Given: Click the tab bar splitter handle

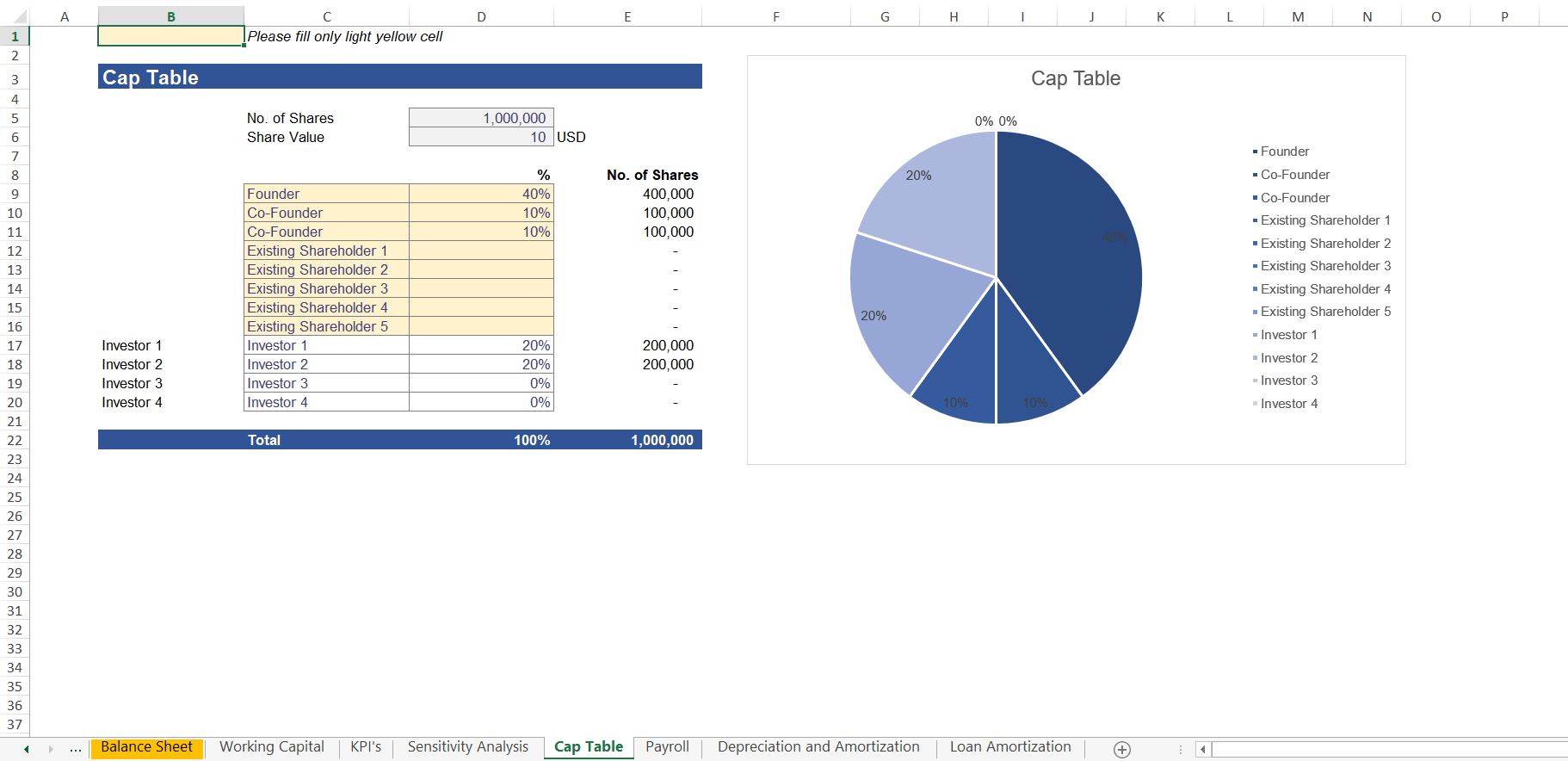Looking at the screenshot, I should pyautogui.click(x=1180, y=749).
